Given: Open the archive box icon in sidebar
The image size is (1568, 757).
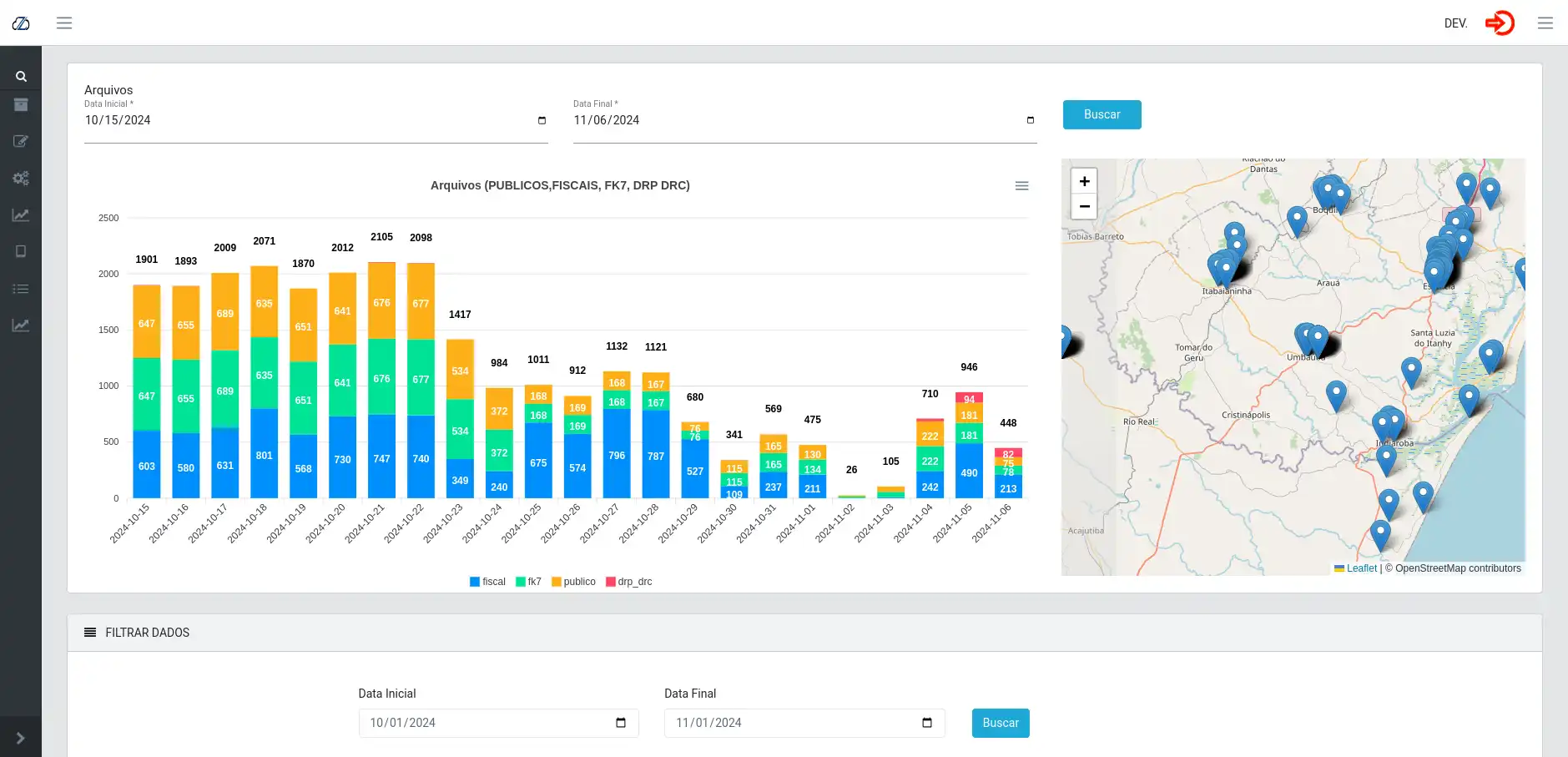Looking at the screenshot, I should point(21,104).
